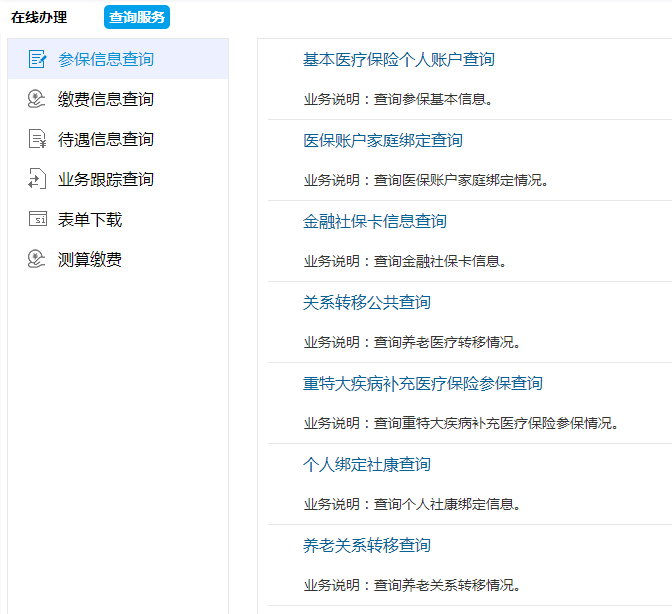
Task: Open 医保账户家庭绑定查询 link
Action: pyautogui.click(x=383, y=140)
